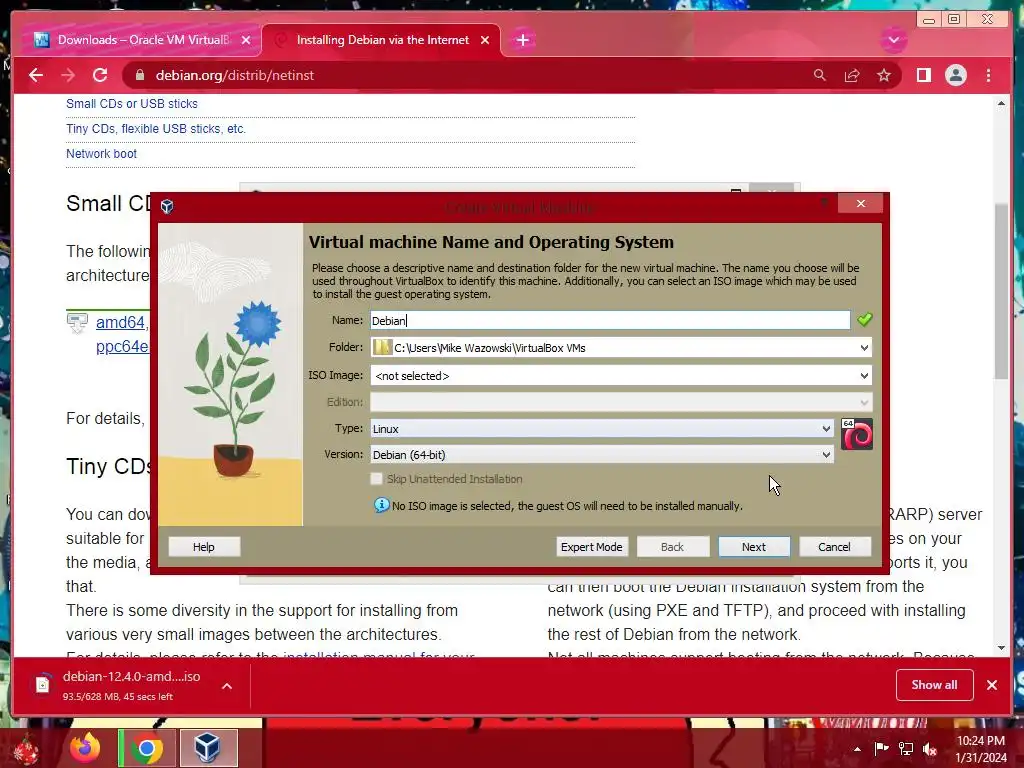Show hidden tray icons arrow
The width and height of the screenshot is (1024, 768).
[x=857, y=749]
